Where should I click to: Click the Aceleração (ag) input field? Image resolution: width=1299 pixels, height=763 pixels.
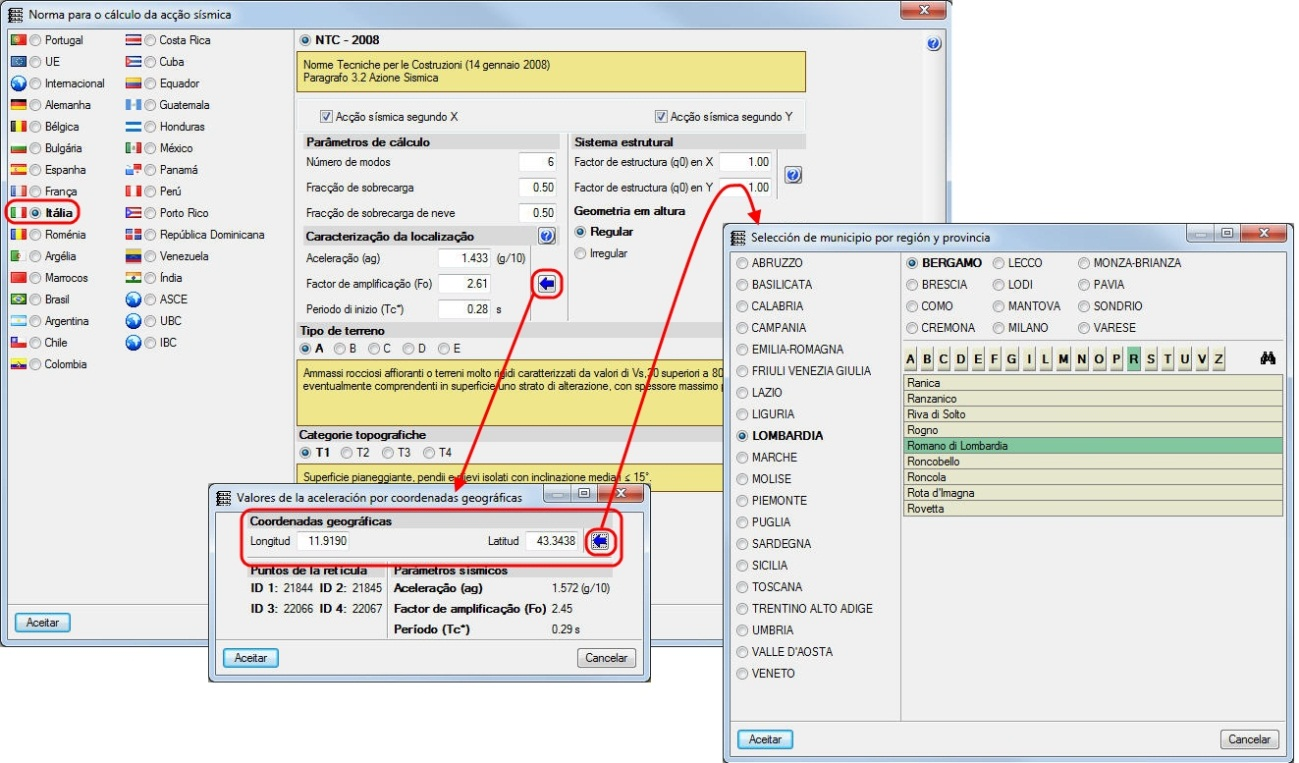pyautogui.click(x=464, y=258)
